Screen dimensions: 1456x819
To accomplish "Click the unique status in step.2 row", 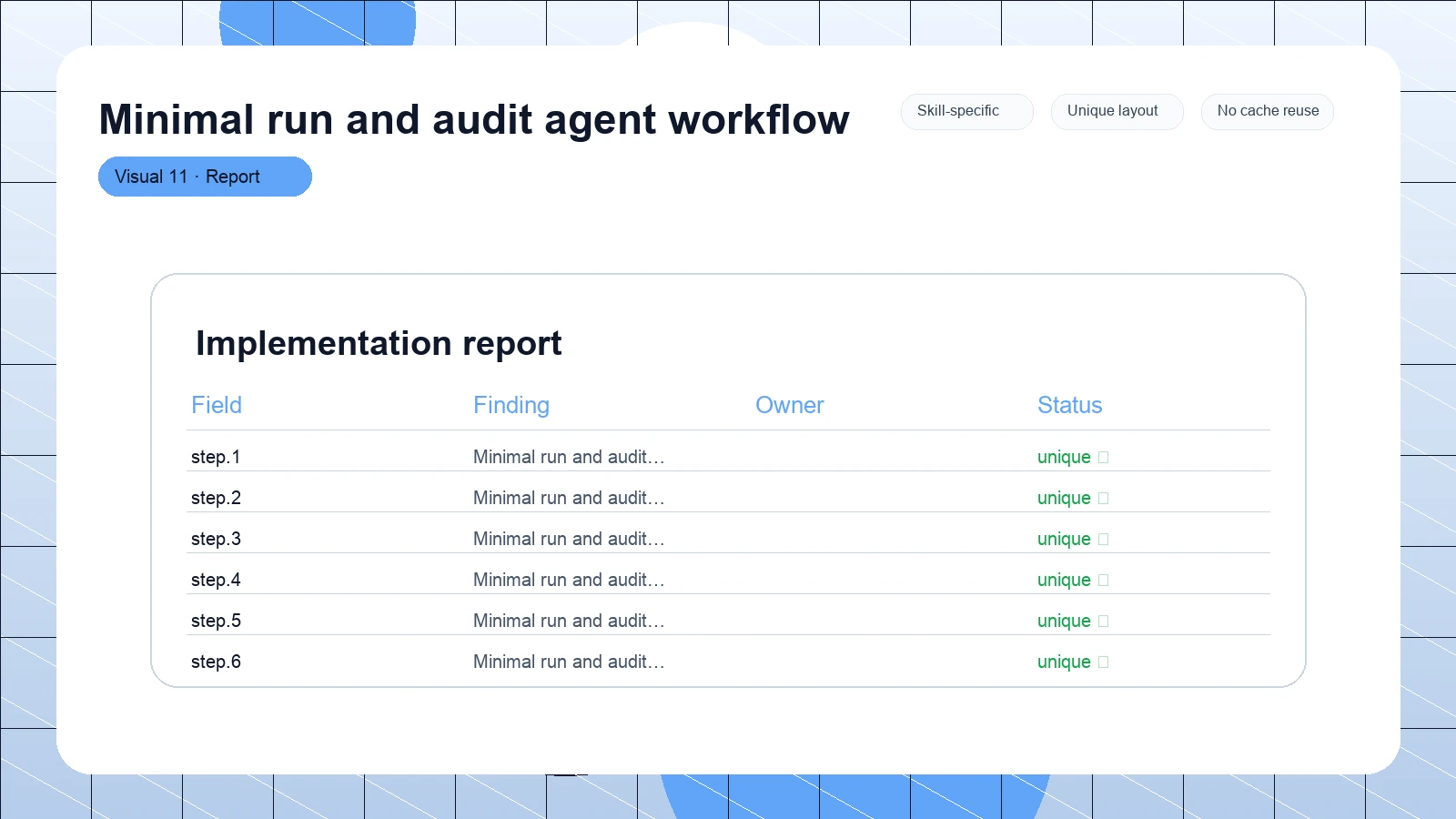I will (x=1064, y=499).
